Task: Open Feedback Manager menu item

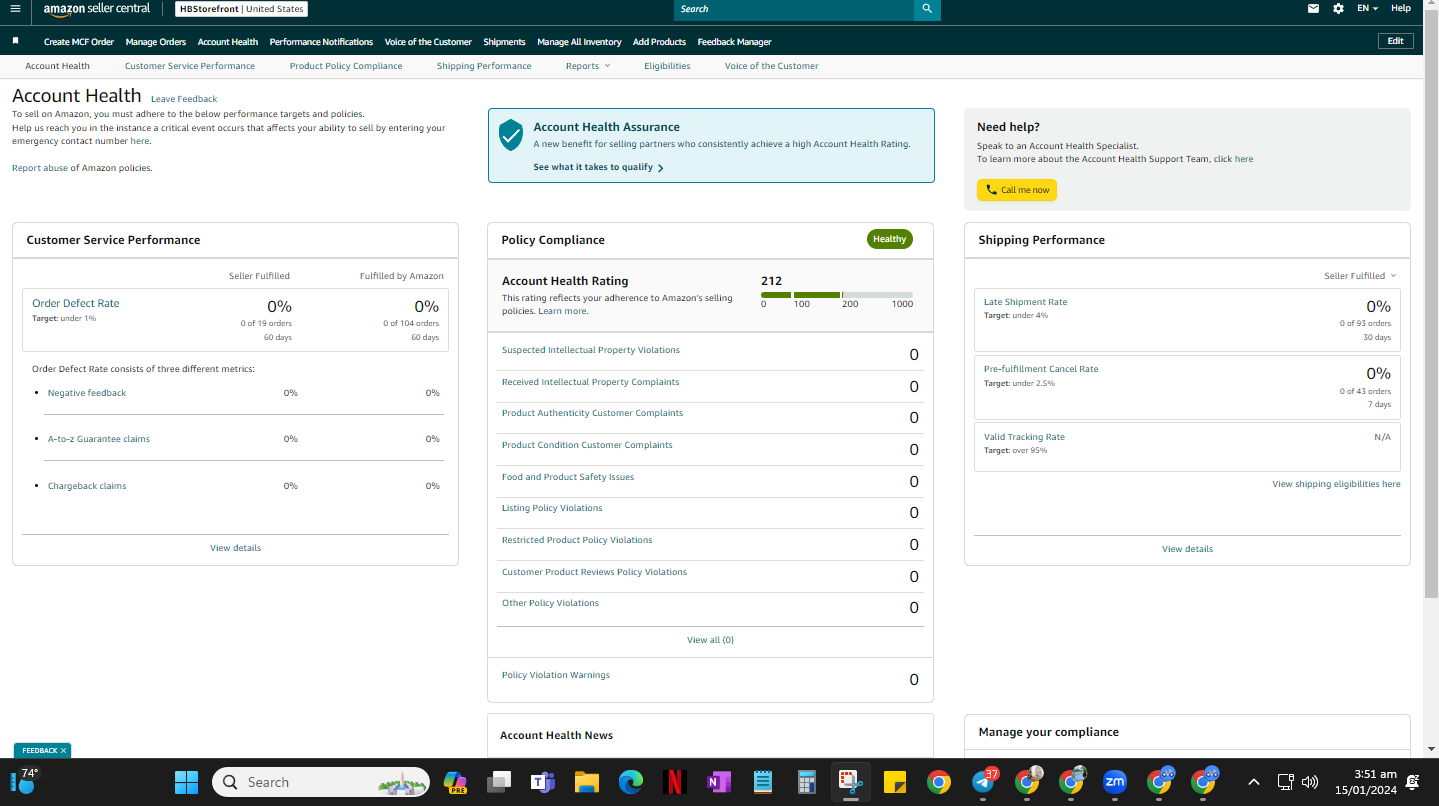Action: (x=734, y=42)
